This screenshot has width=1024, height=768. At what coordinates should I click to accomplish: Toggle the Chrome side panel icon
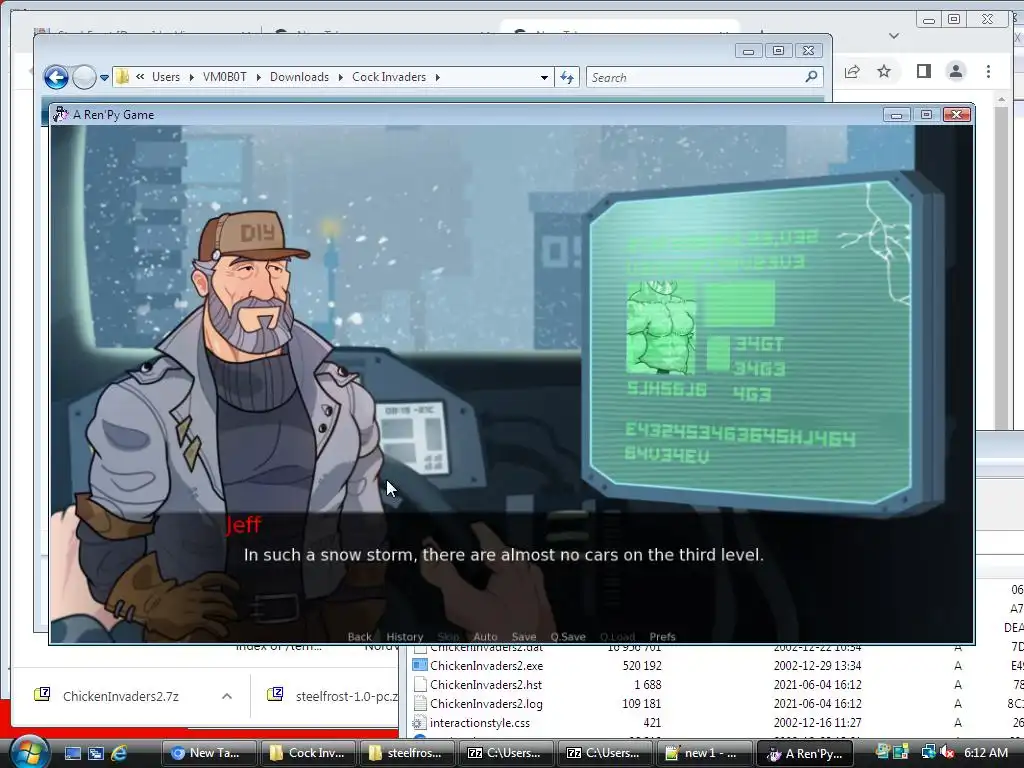923,71
